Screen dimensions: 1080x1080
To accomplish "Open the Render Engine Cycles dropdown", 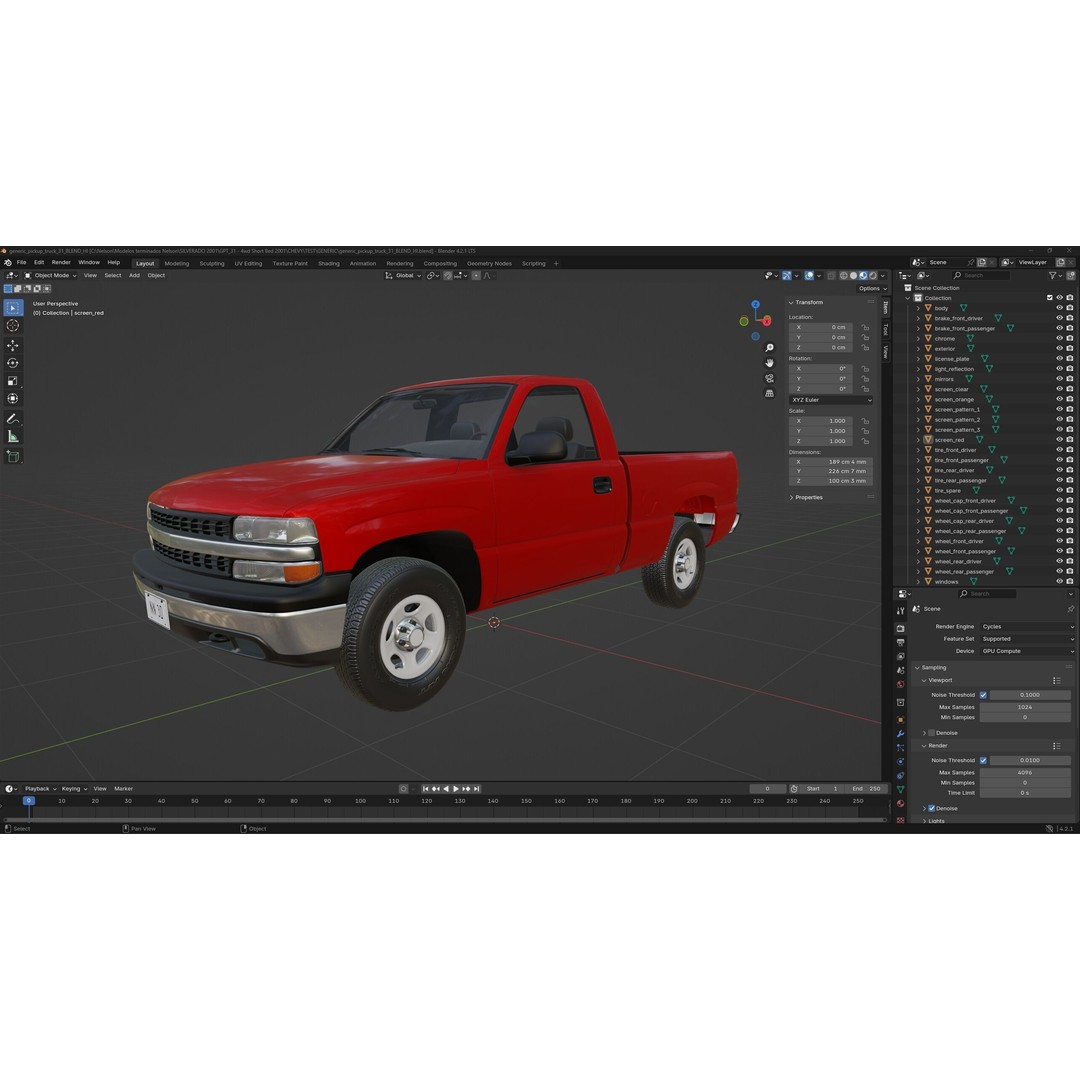I will point(1027,627).
